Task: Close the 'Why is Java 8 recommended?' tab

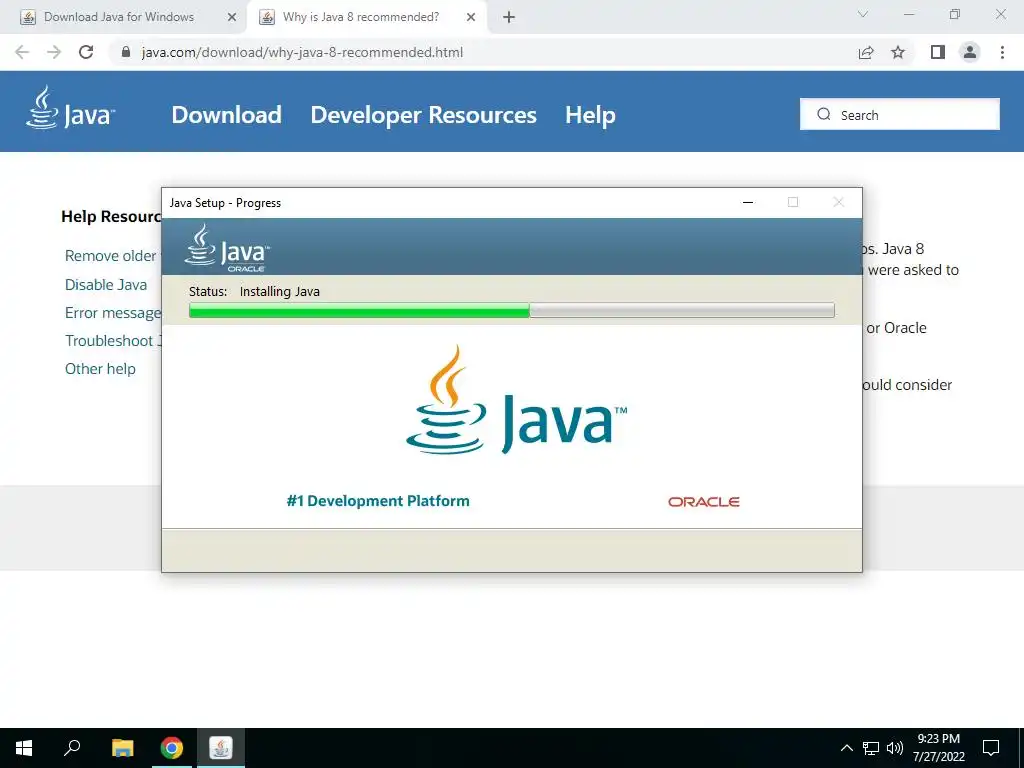Action: point(471,18)
